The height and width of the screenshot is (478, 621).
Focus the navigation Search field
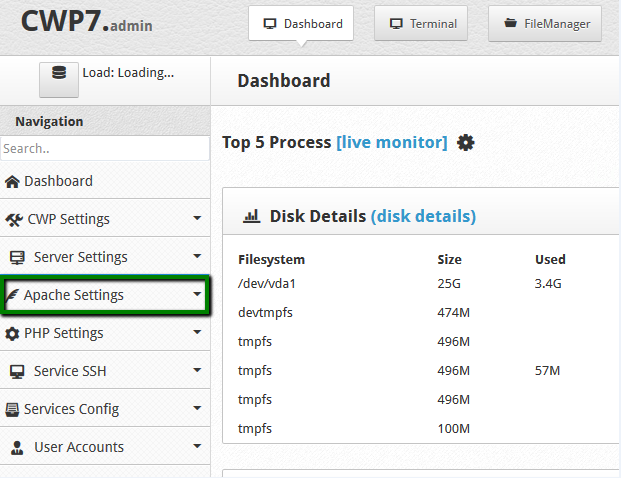point(105,148)
